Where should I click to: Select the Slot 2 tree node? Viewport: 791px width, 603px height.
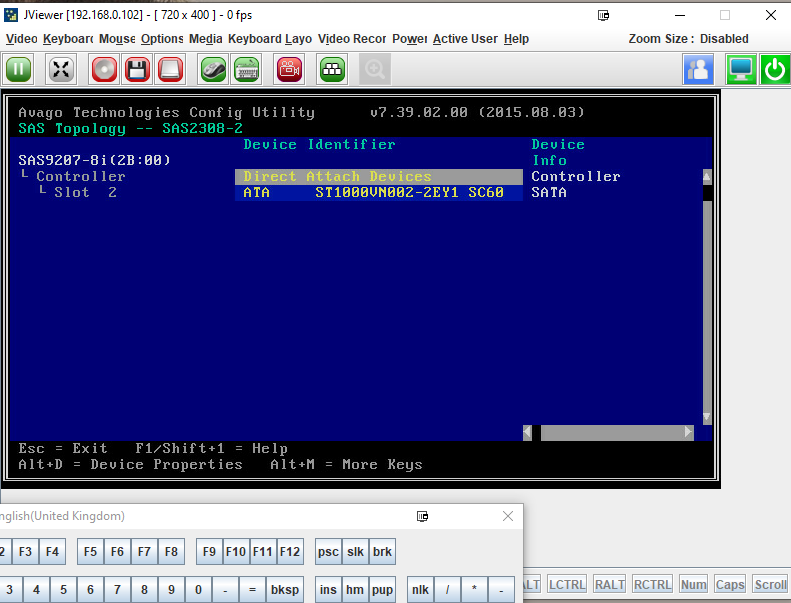point(85,192)
